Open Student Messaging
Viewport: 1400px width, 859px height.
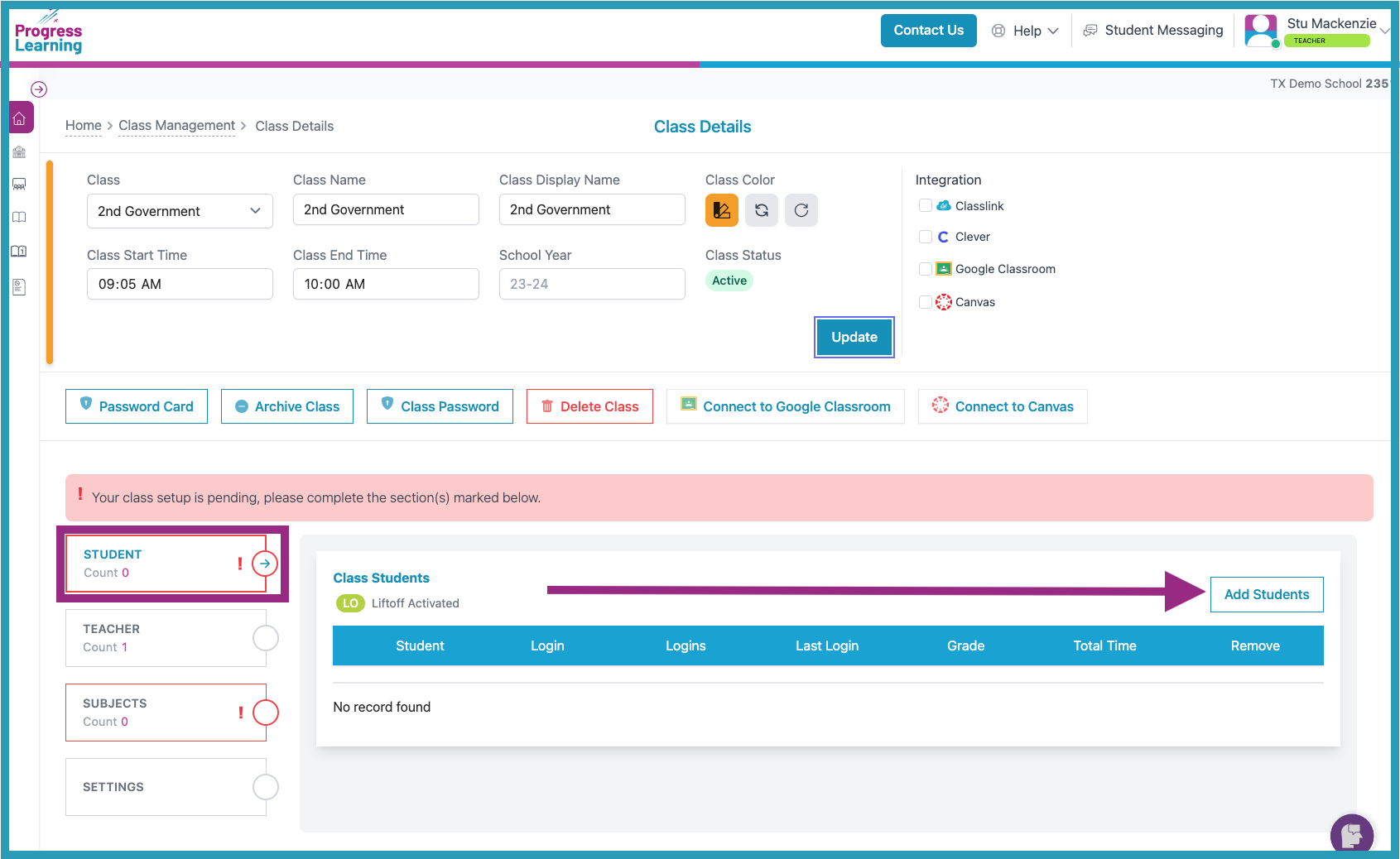1153,31
